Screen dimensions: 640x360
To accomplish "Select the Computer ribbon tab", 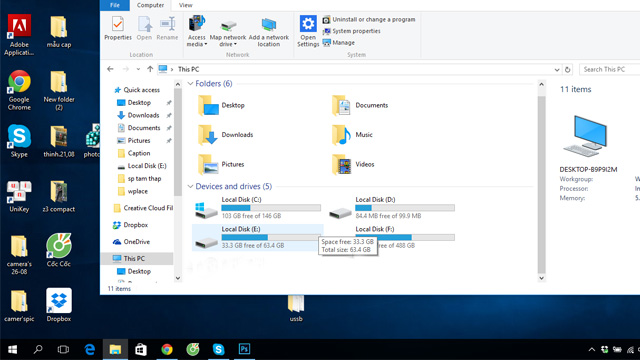I will (x=150, y=5).
